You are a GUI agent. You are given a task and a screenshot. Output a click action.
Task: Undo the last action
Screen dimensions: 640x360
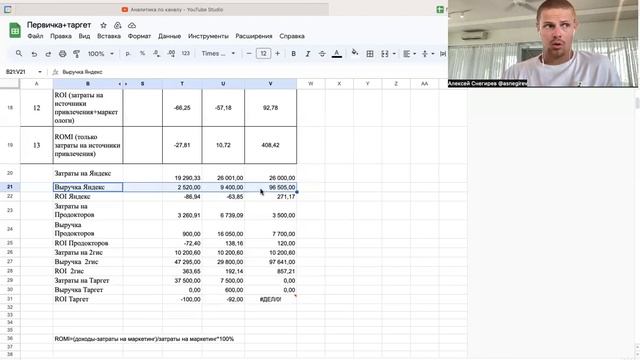[34, 53]
